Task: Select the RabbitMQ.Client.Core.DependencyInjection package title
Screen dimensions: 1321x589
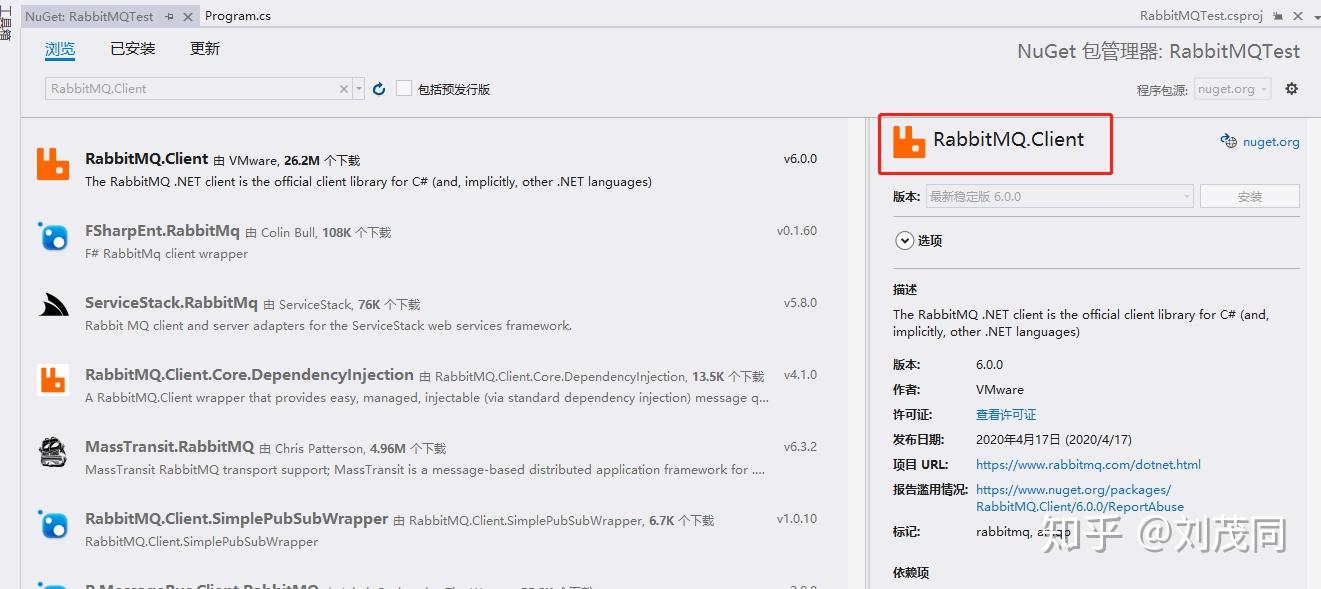Action: (249, 375)
